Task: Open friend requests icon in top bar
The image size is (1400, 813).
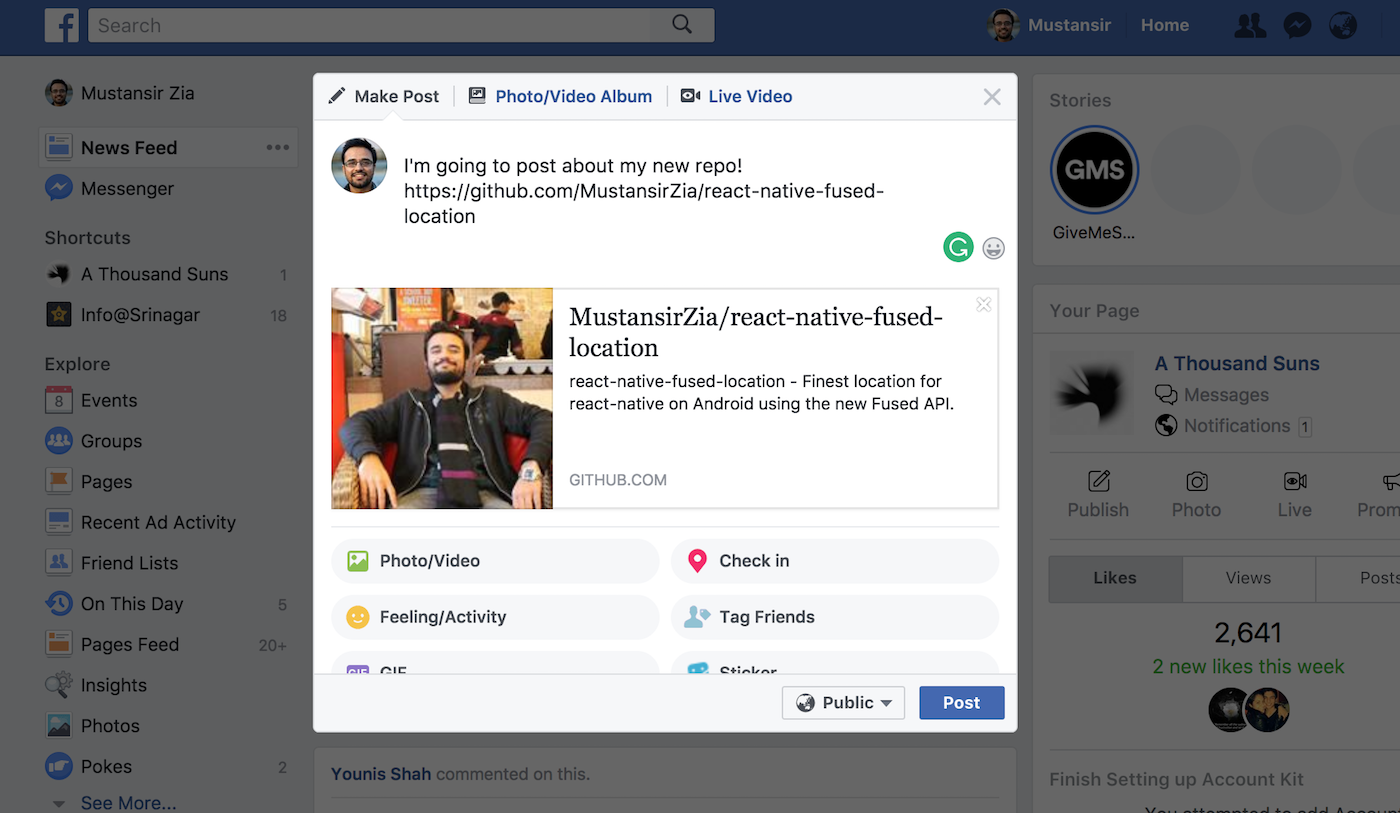Action: pyautogui.click(x=1250, y=25)
